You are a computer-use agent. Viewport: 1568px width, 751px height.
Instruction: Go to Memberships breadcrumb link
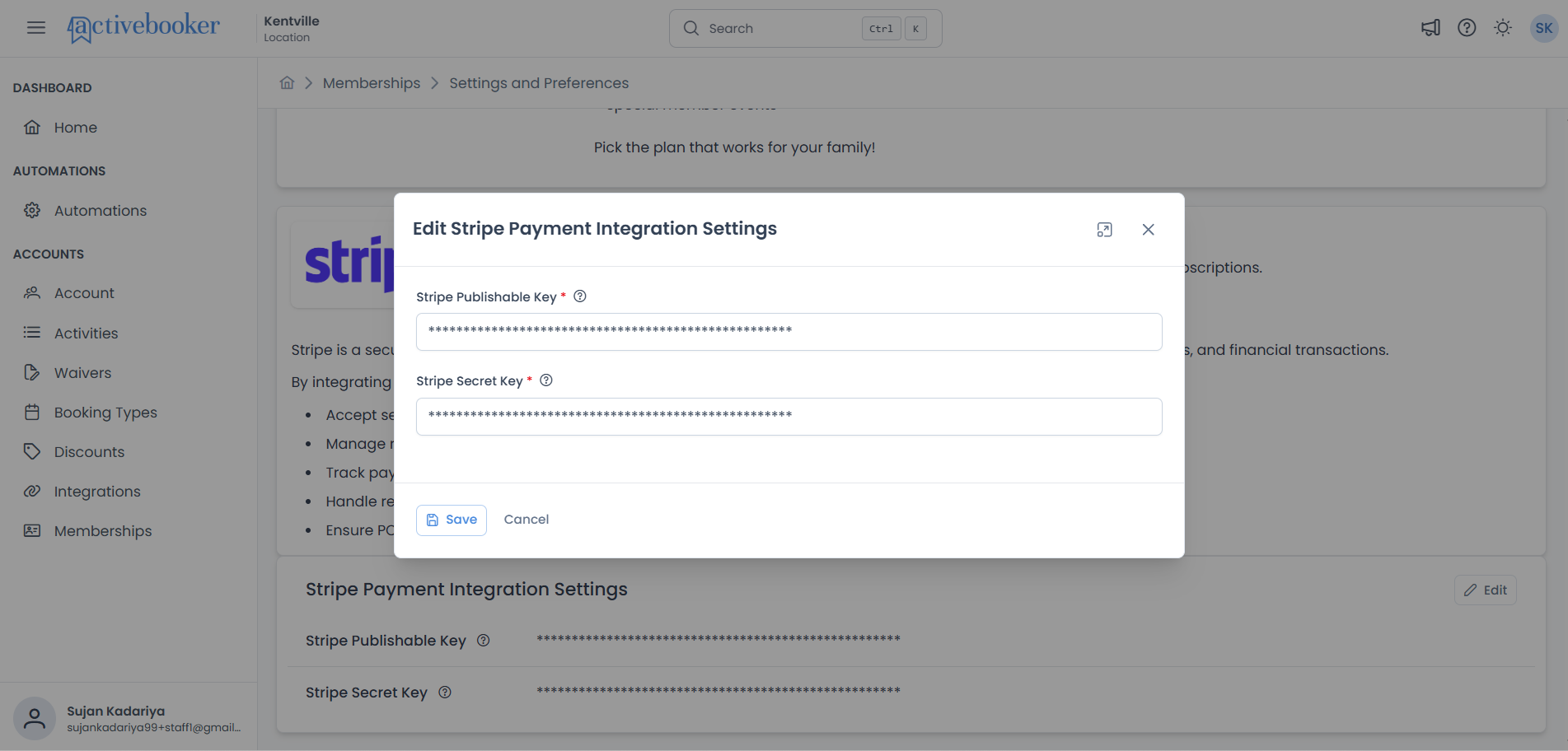tap(372, 83)
